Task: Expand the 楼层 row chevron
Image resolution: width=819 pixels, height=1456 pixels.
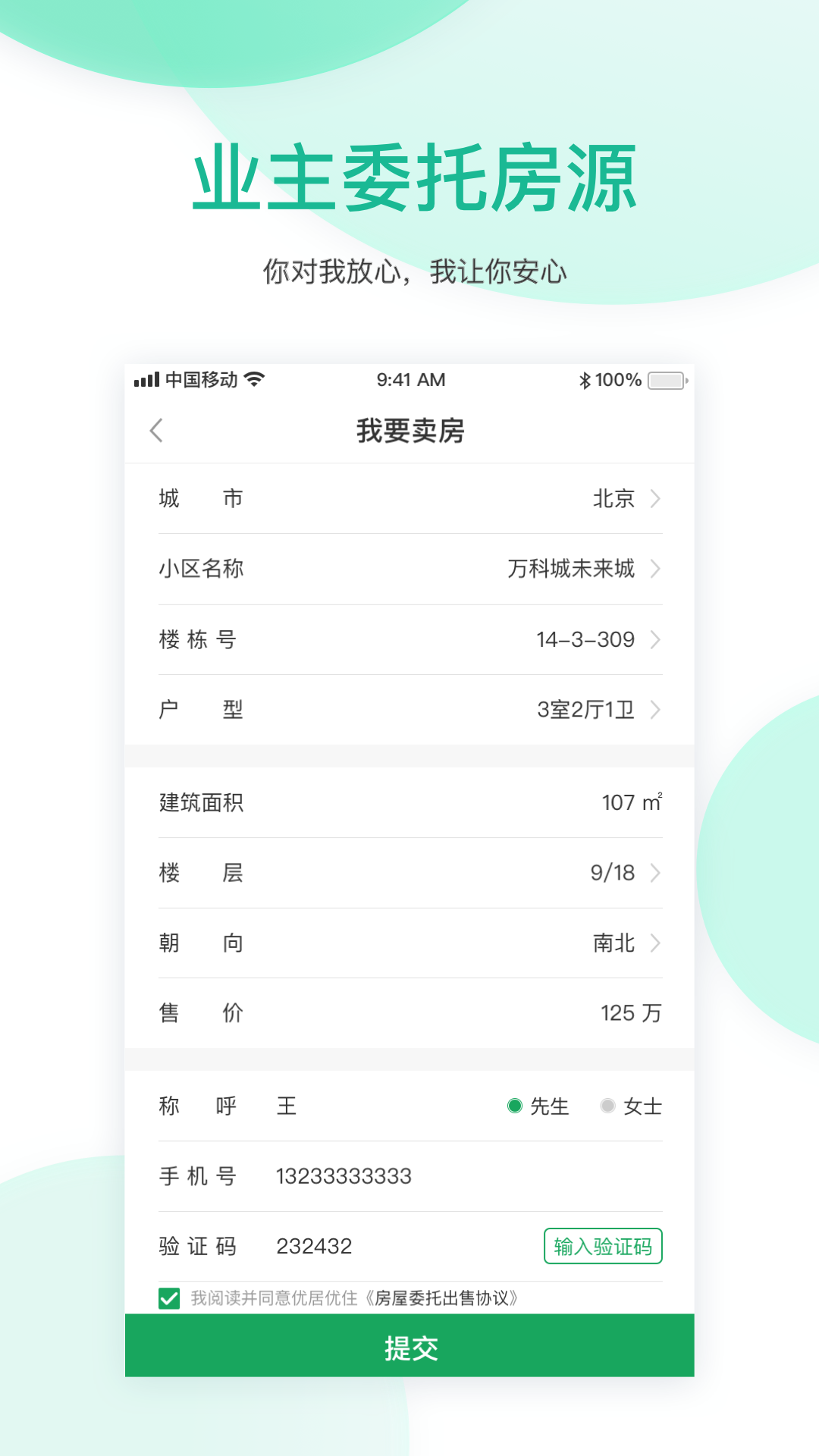Action: [x=656, y=873]
